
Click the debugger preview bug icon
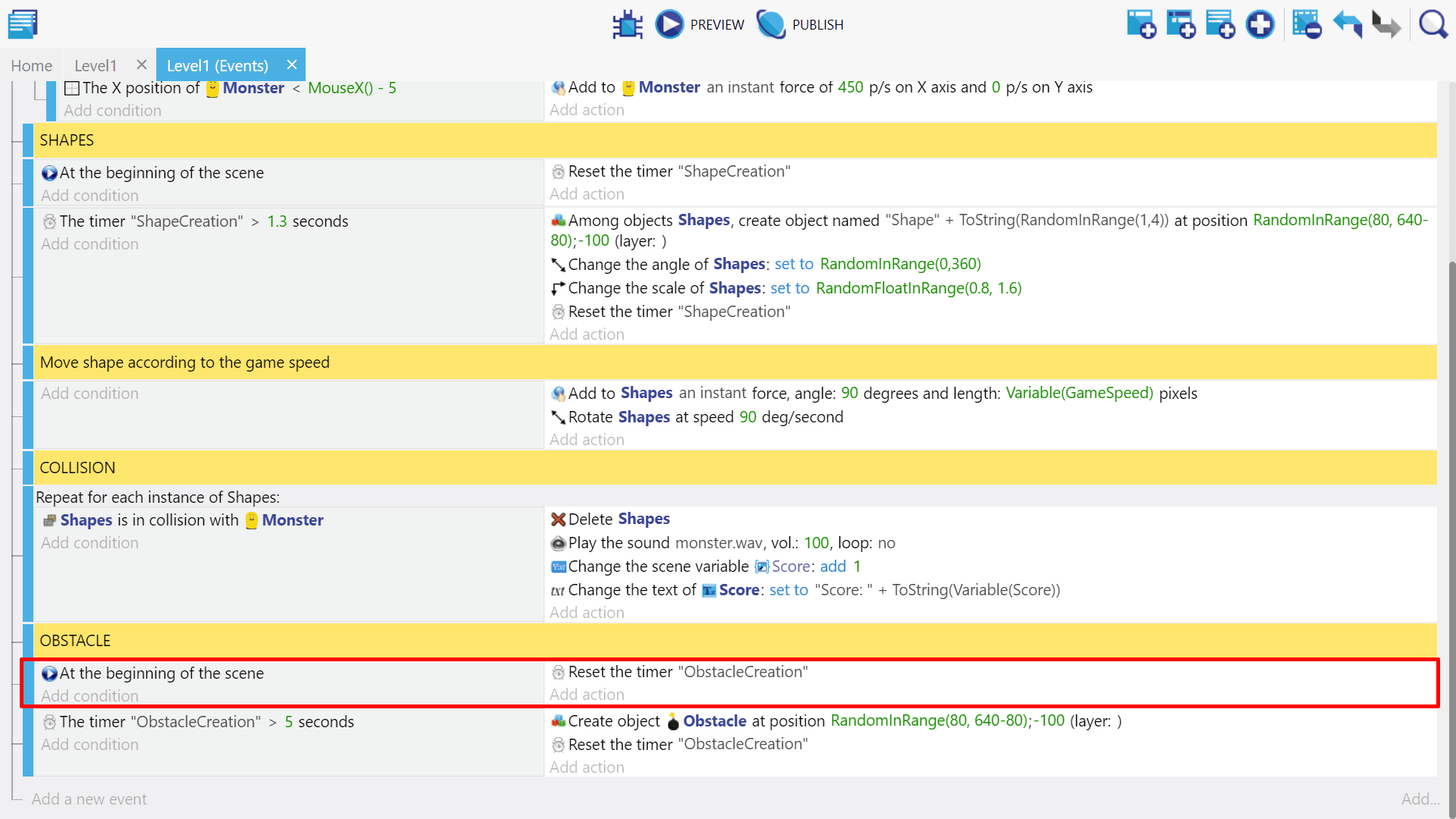coord(627,24)
